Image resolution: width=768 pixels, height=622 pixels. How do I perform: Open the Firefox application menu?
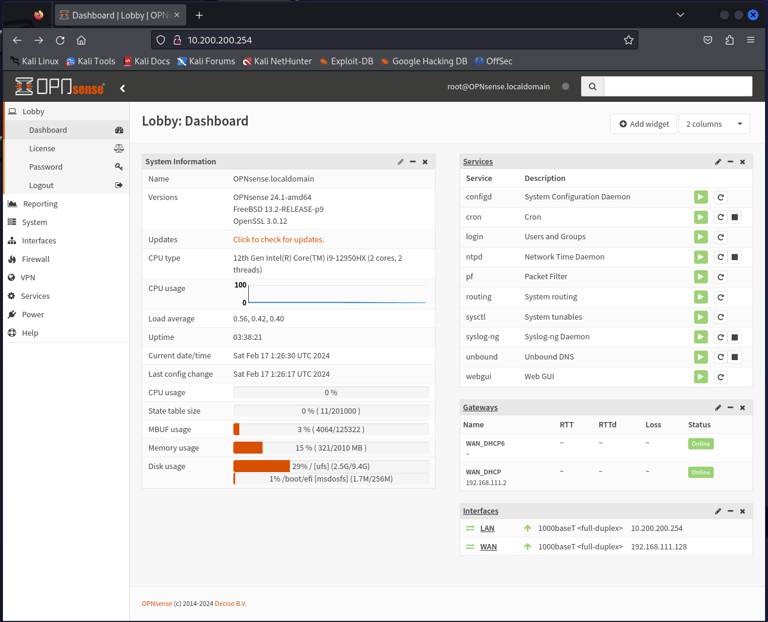750,40
